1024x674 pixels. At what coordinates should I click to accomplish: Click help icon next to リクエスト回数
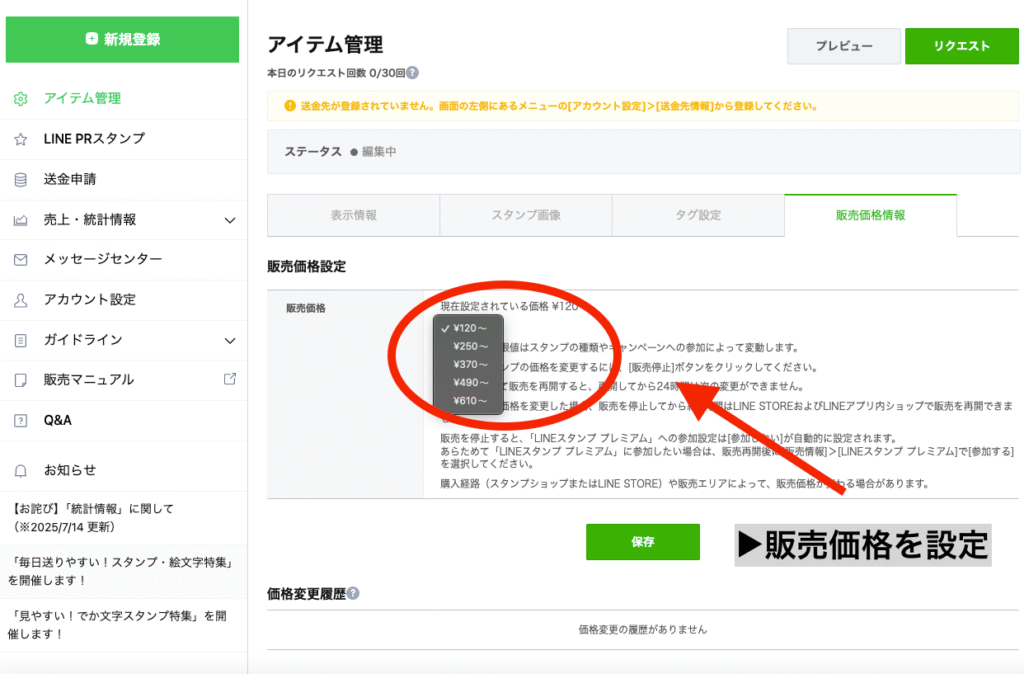(x=412, y=72)
